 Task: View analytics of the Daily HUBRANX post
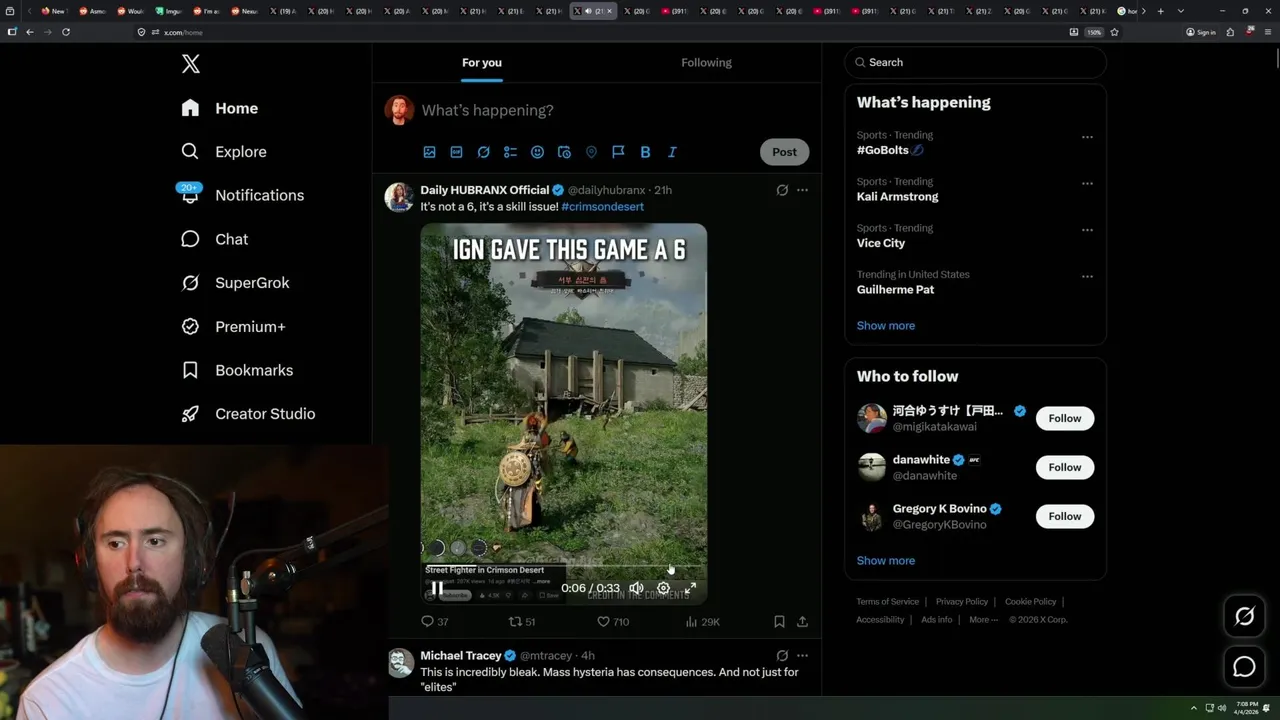(x=702, y=622)
